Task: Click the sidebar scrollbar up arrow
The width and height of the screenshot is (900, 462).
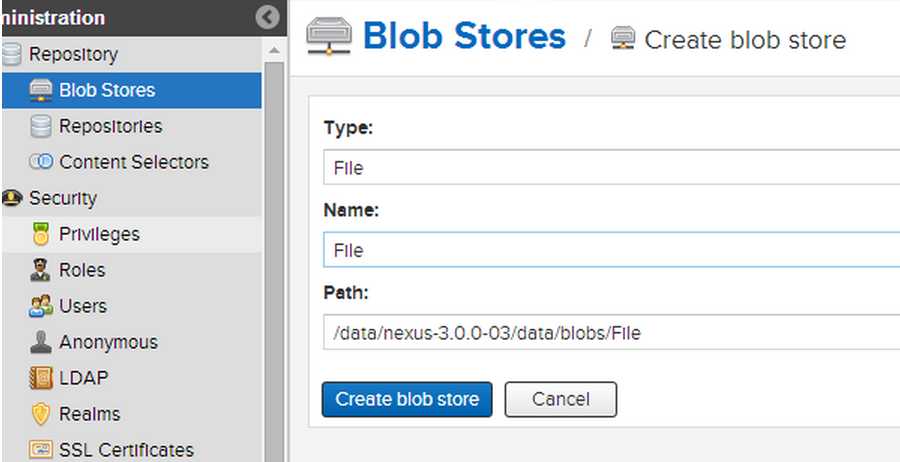Action: 274,51
